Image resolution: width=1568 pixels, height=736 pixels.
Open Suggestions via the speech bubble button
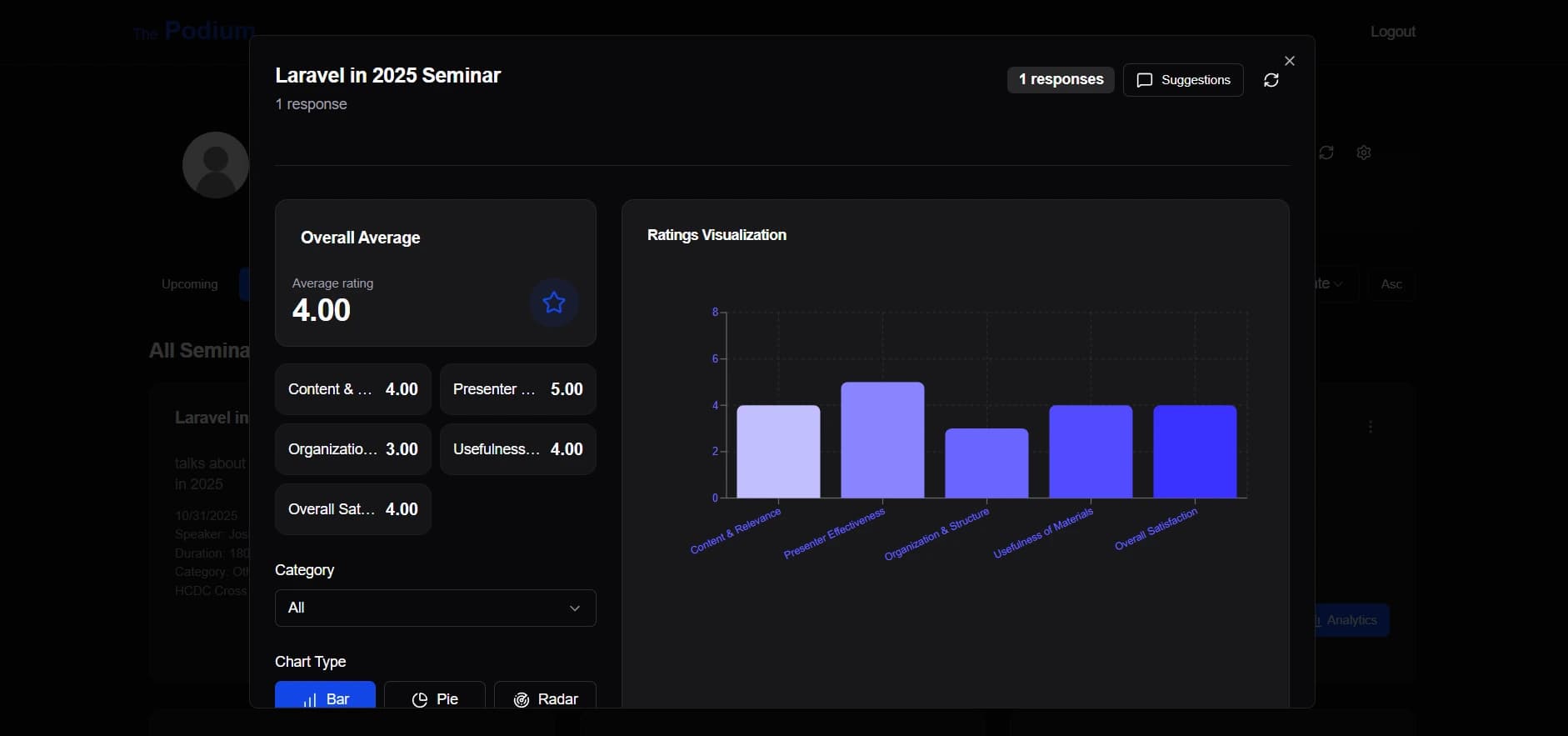tap(1183, 80)
